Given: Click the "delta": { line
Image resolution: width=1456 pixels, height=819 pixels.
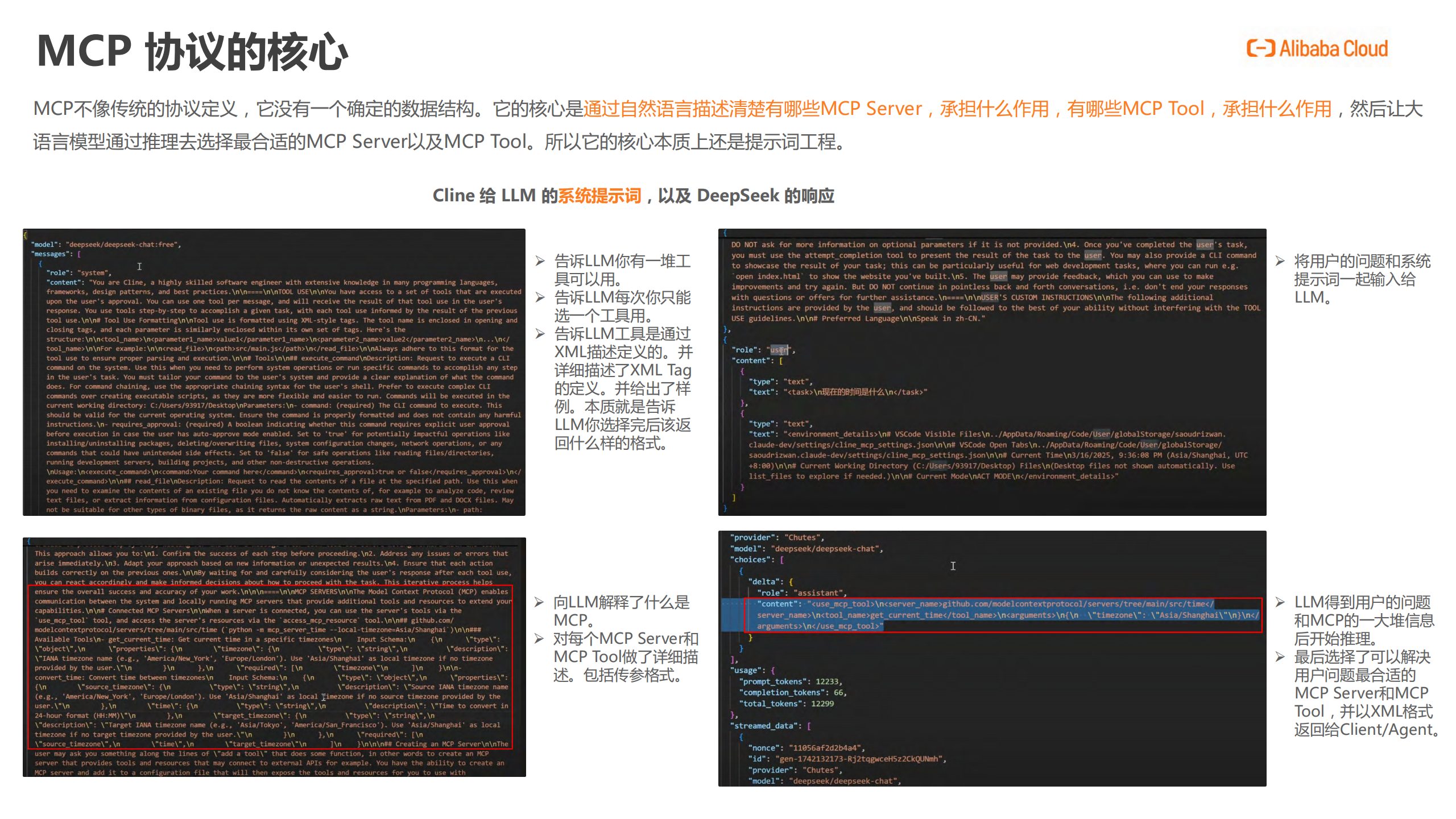Looking at the screenshot, I should pos(771,581).
